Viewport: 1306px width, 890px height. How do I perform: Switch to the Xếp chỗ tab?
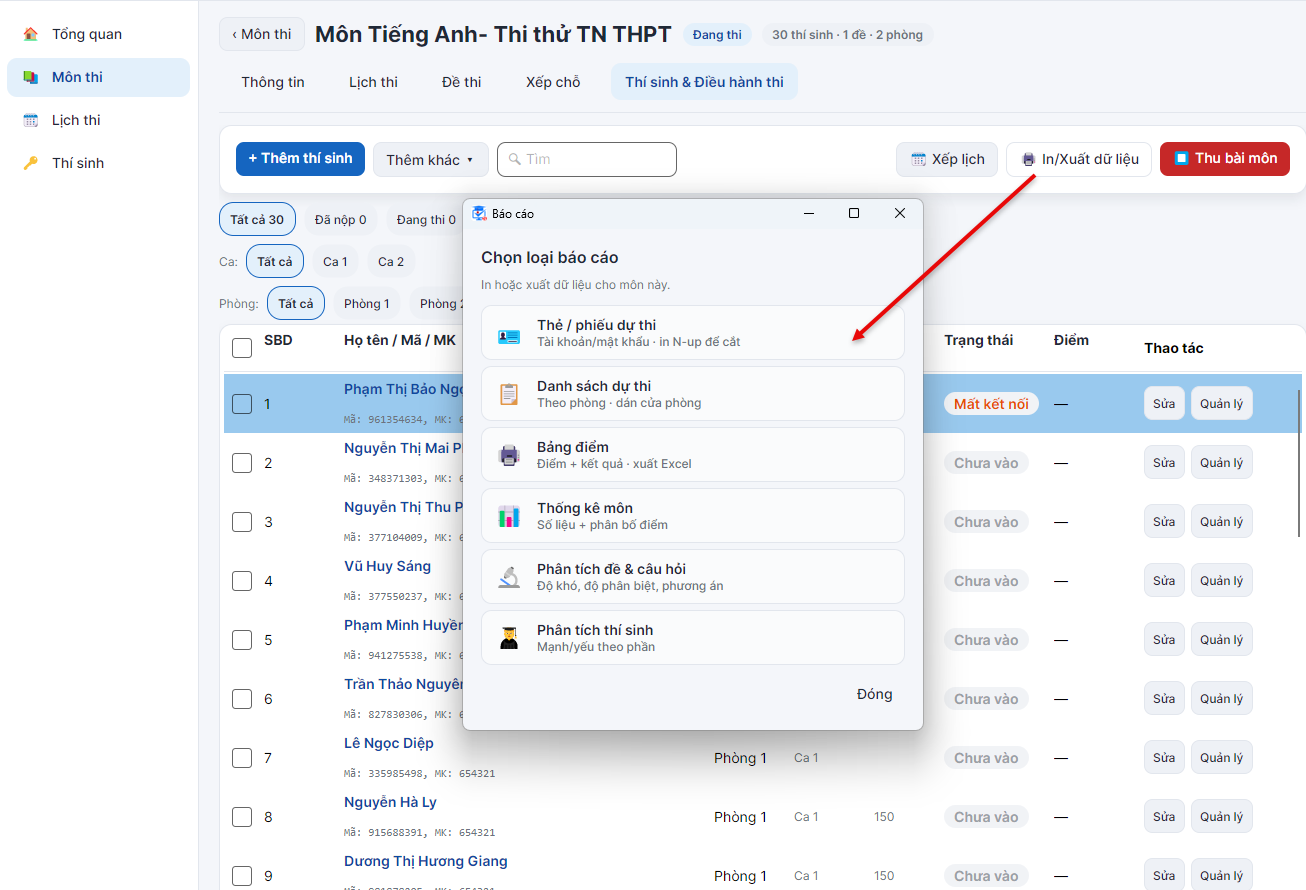(553, 82)
